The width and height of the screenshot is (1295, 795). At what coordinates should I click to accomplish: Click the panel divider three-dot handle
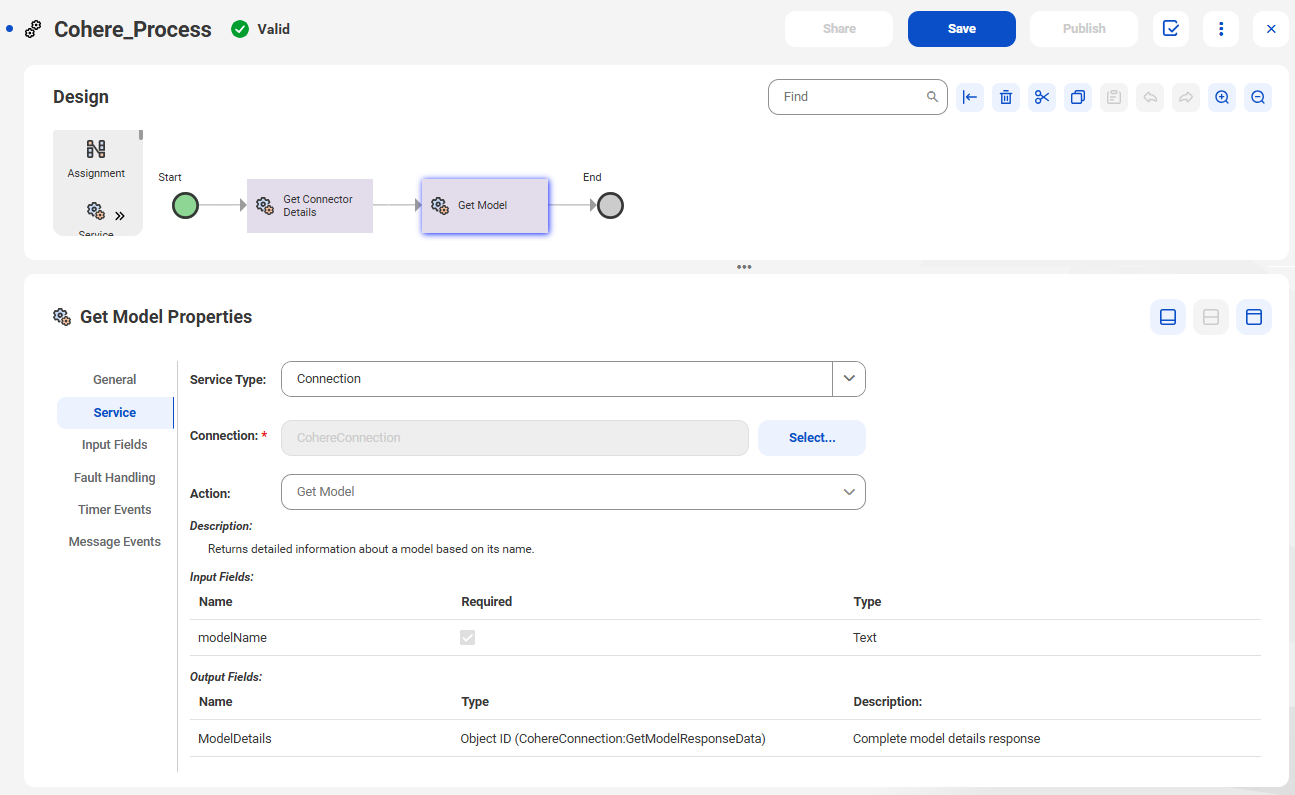[744, 267]
